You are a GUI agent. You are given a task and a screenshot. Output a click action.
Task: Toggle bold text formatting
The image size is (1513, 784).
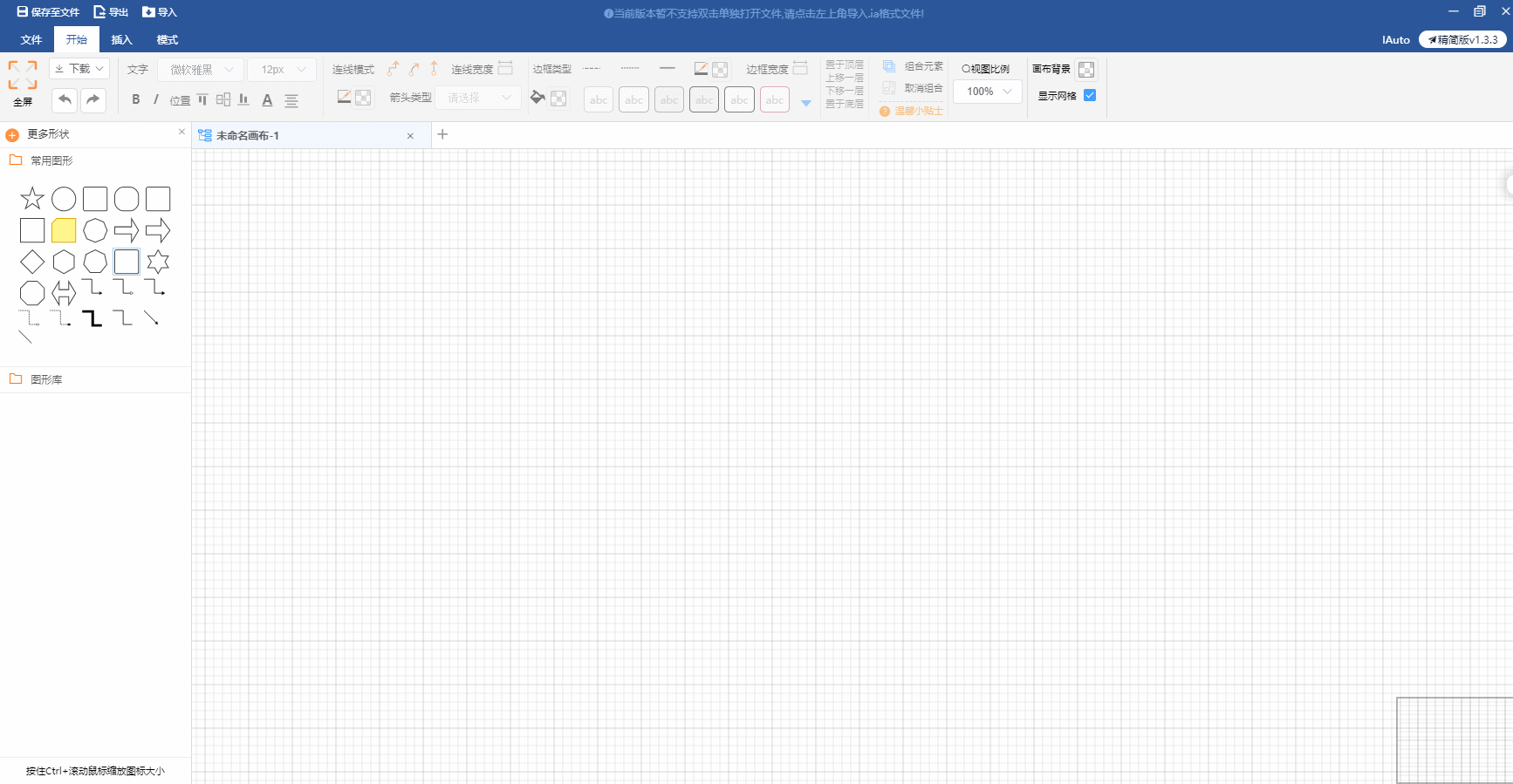[x=136, y=99]
